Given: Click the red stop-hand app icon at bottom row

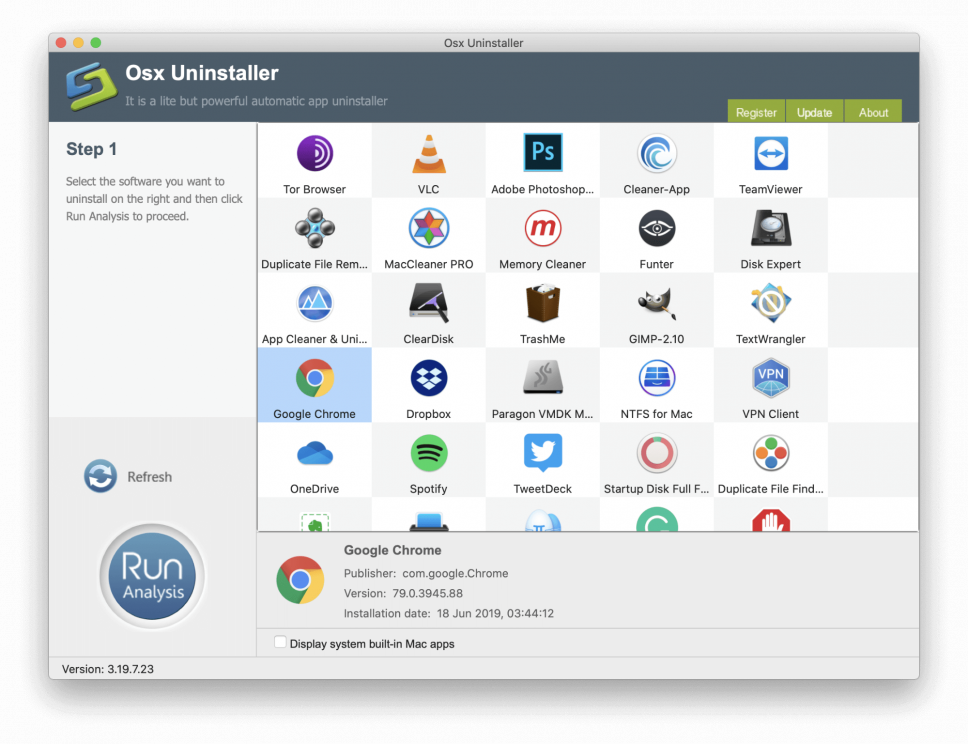Looking at the screenshot, I should click(770, 520).
